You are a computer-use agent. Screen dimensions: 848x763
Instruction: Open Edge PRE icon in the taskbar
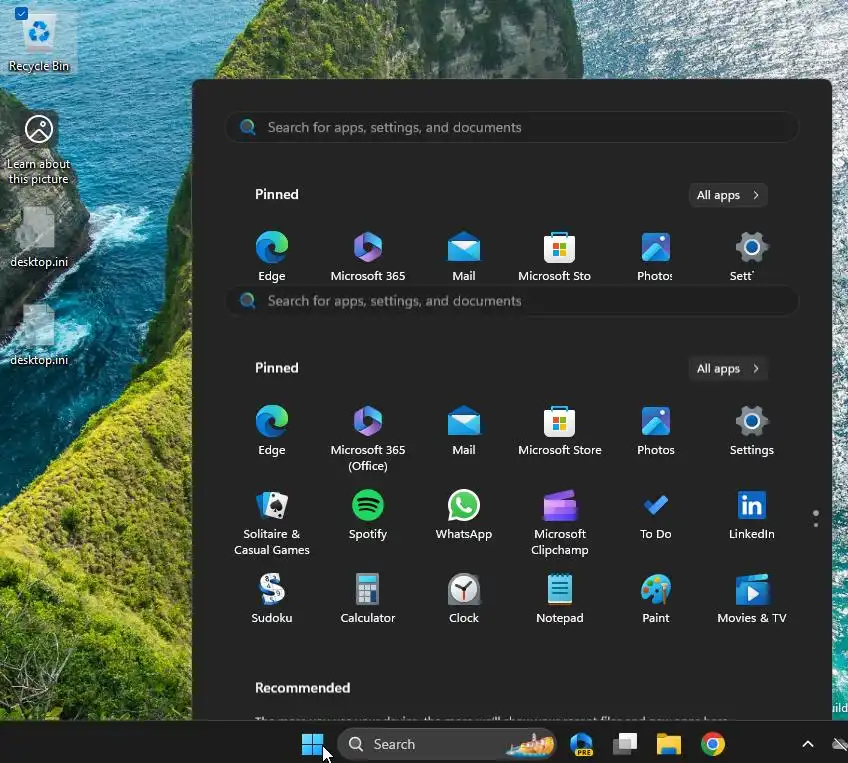pyautogui.click(x=581, y=744)
